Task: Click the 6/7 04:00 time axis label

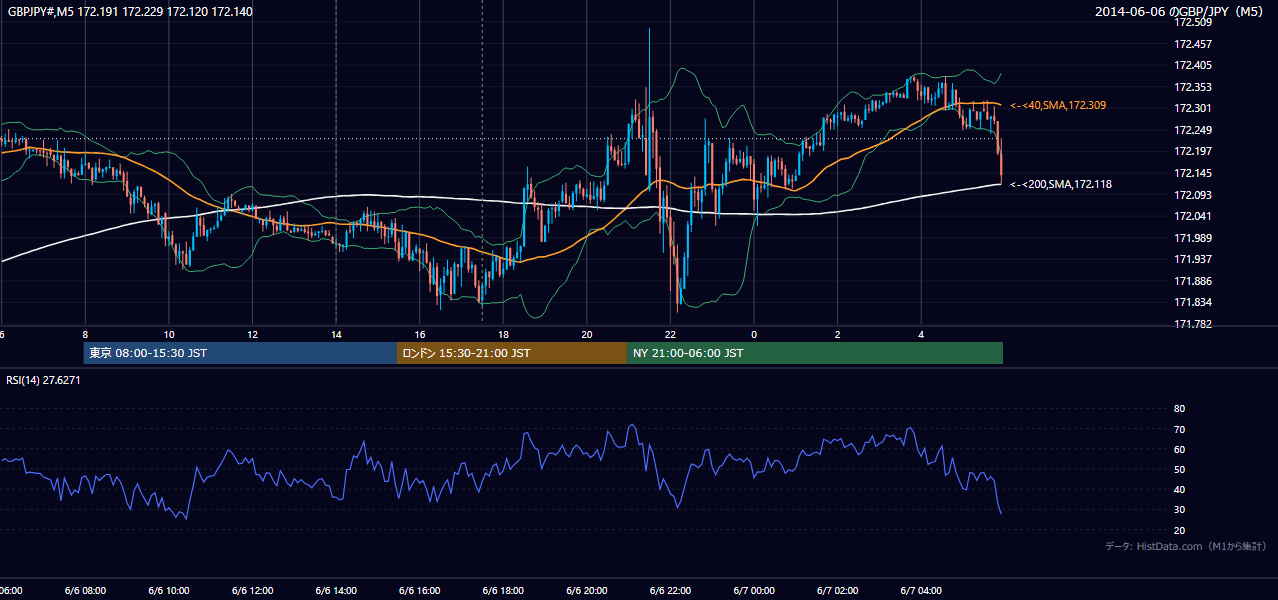Action: 921,590
